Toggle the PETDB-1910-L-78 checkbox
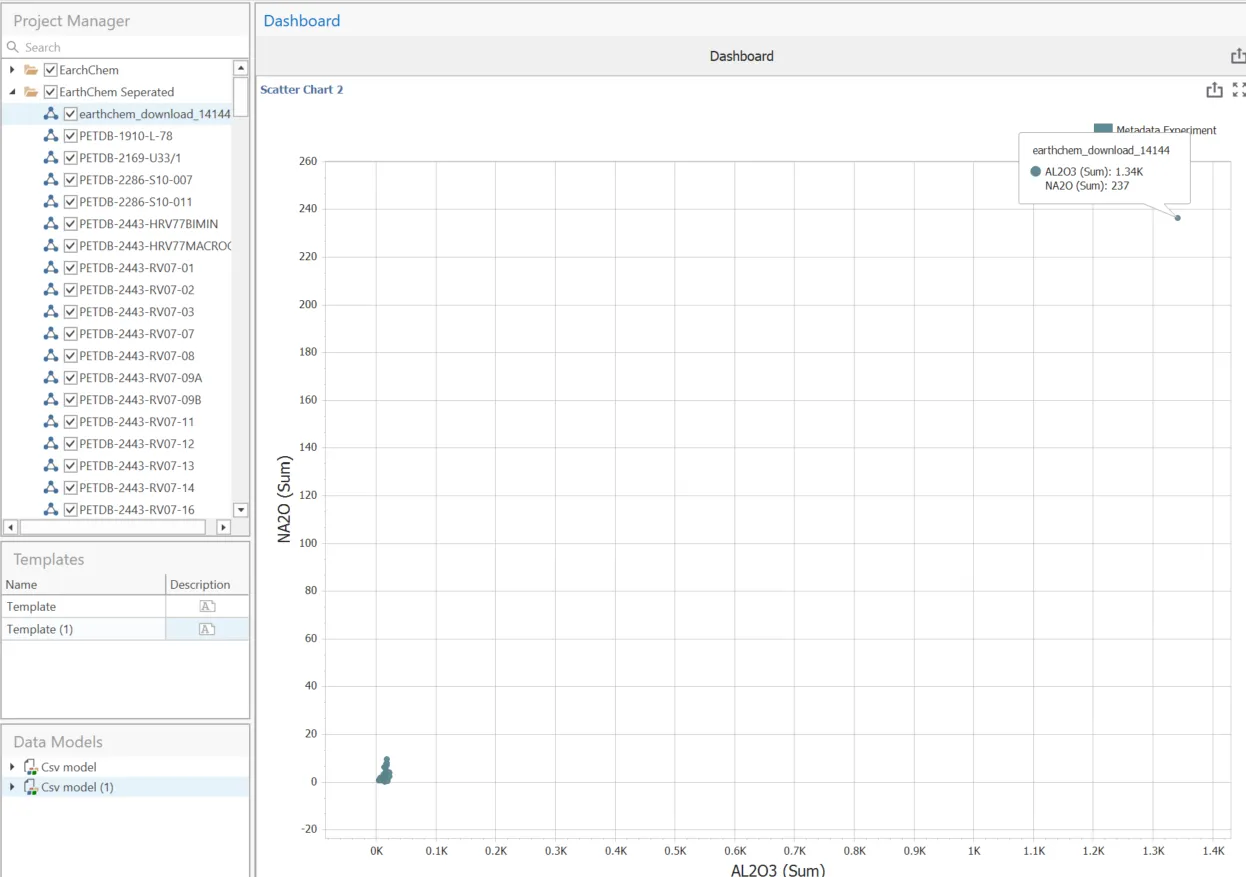 (70, 136)
